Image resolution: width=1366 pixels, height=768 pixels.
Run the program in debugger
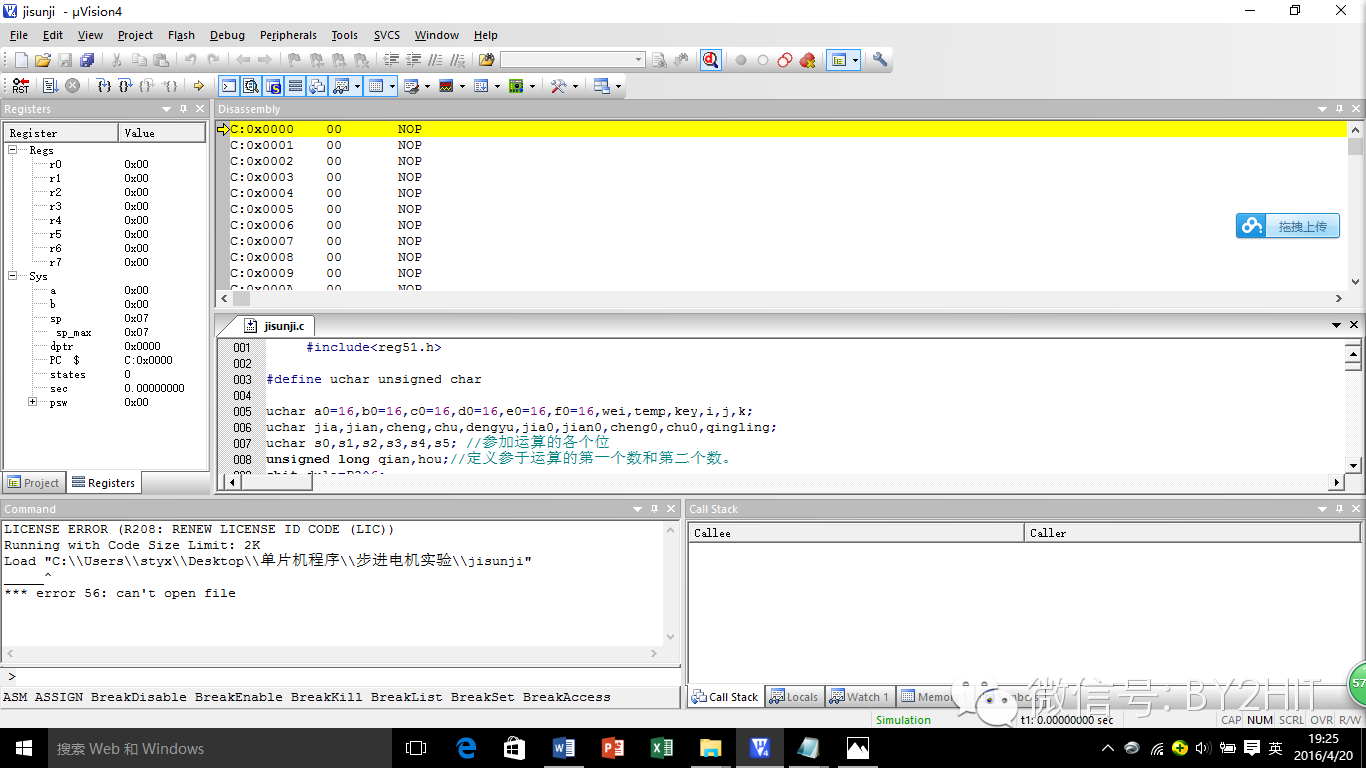[x=49, y=86]
